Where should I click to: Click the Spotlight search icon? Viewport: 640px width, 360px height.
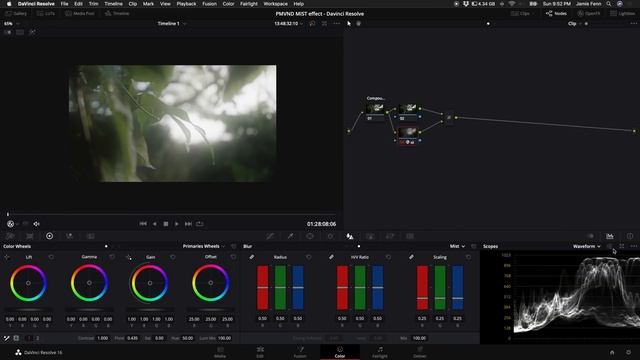tap(609, 4)
